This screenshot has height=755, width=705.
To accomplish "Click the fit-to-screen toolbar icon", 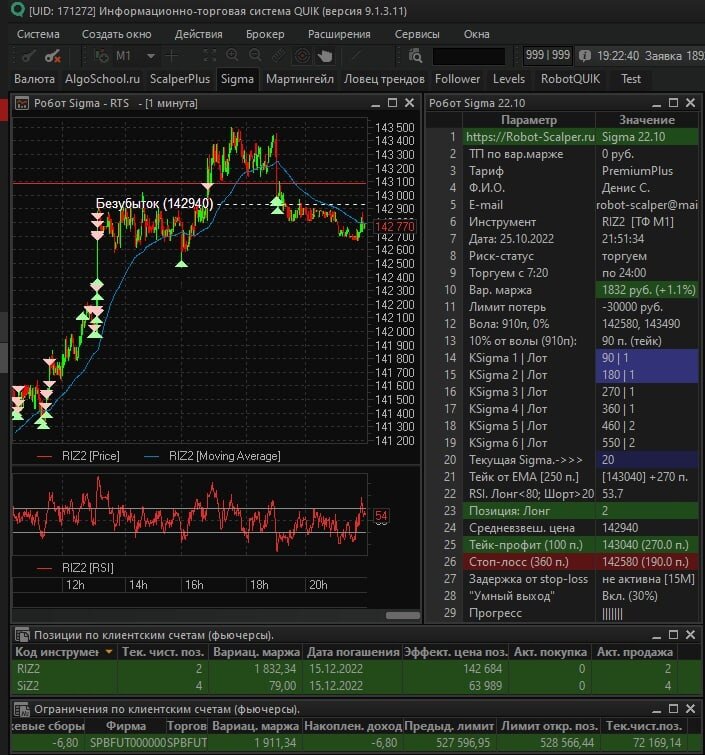I will pyautogui.click(x=209, y=56).
